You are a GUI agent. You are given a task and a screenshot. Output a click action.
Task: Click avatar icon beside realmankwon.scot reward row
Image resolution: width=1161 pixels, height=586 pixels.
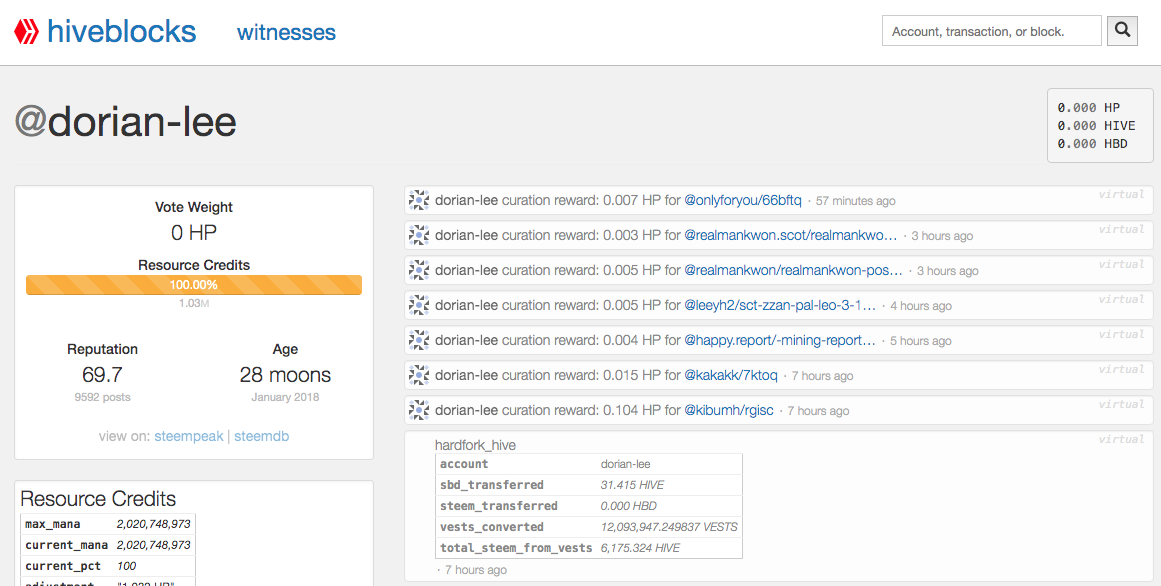(419, 236)
